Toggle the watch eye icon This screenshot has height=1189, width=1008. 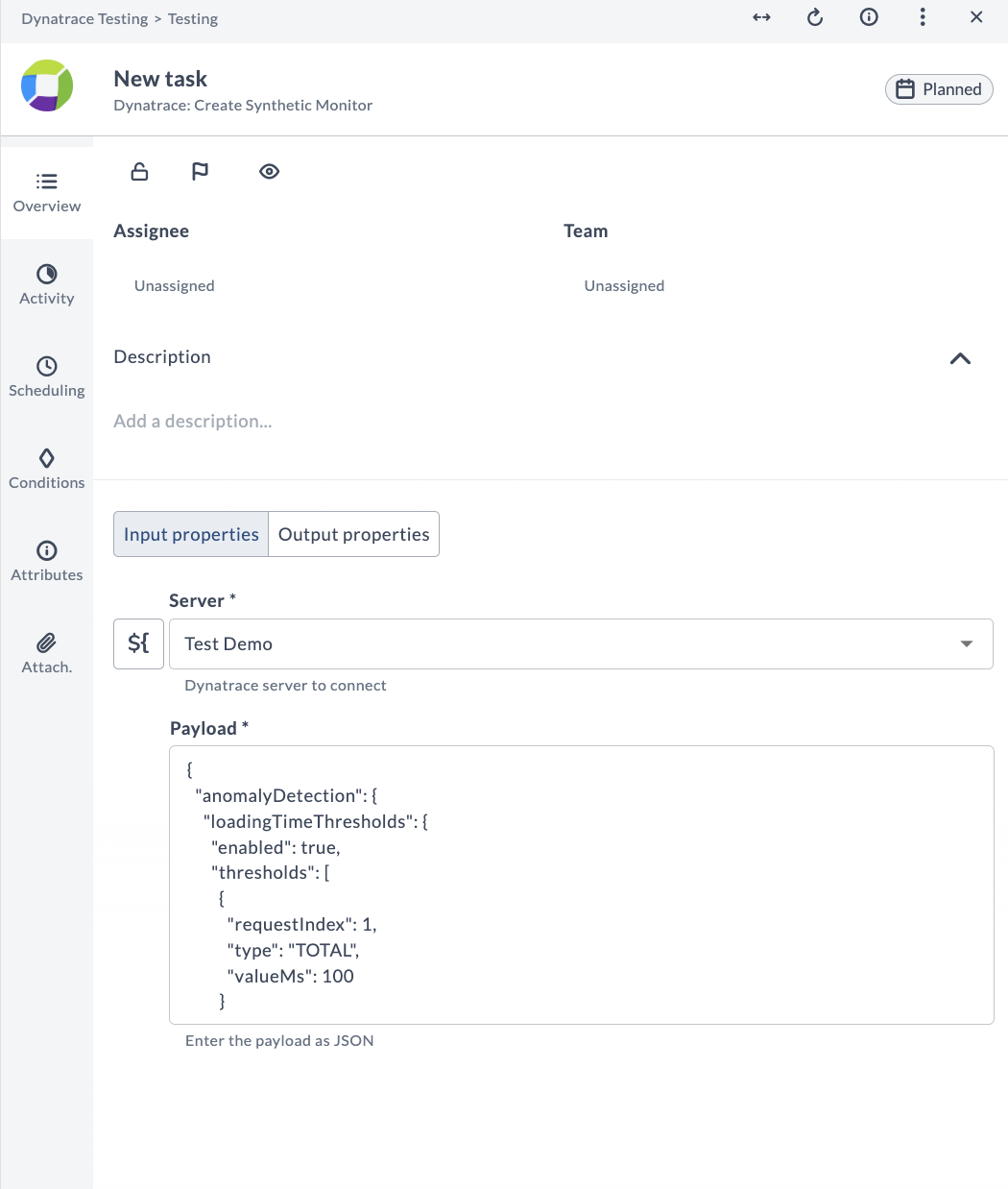click(x=270, y=171)
